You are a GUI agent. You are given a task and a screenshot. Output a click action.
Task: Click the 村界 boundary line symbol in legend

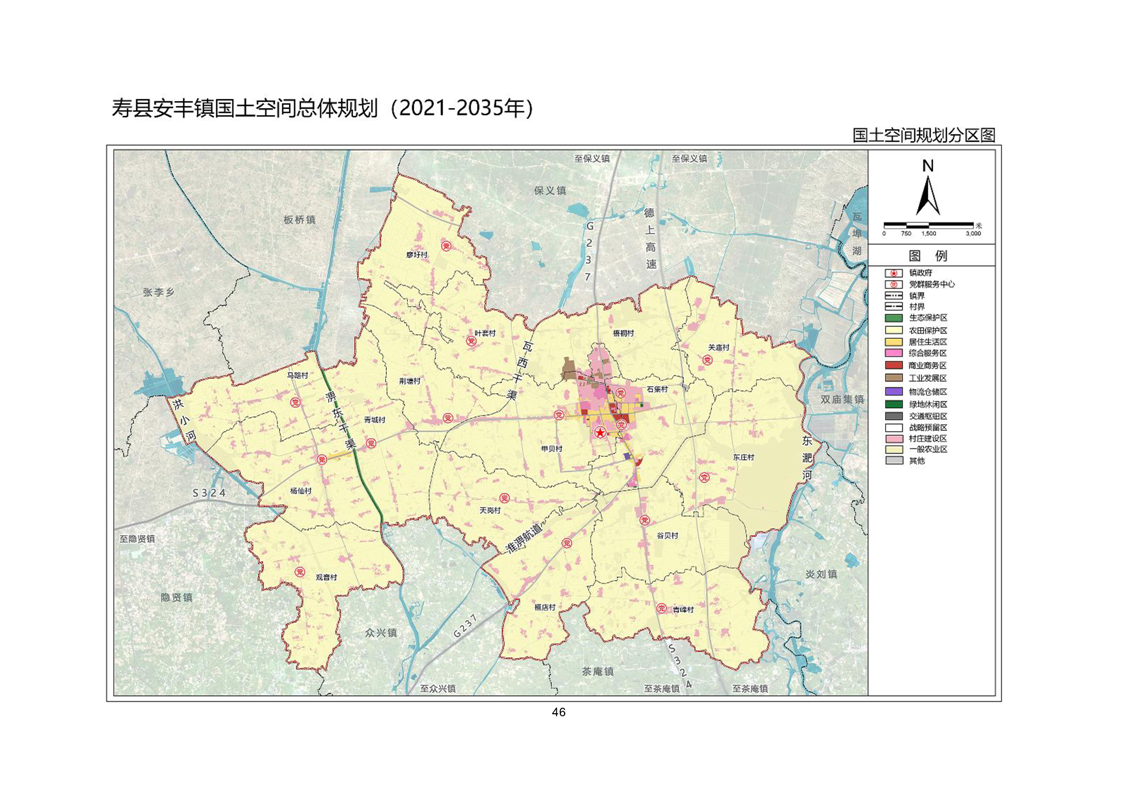[x=893, y=306]
